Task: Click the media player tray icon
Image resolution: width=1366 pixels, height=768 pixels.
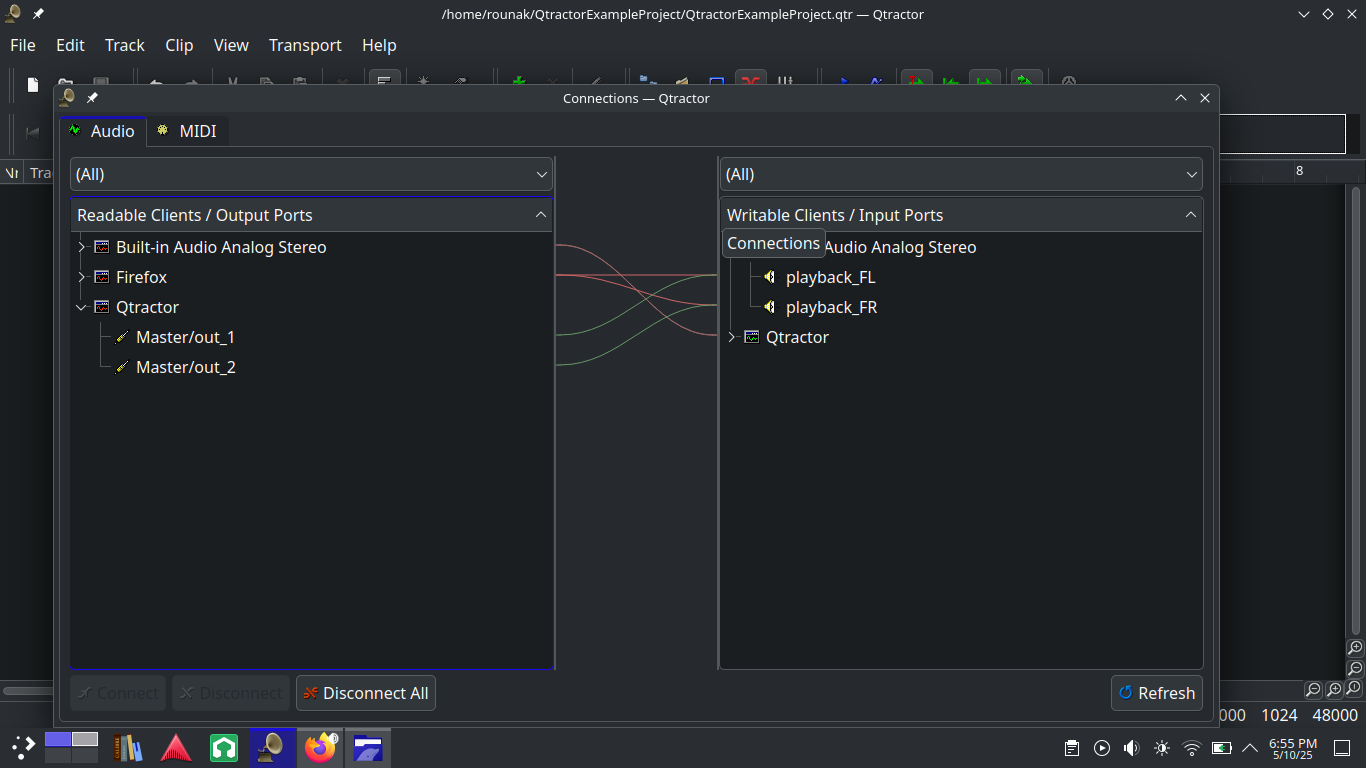Action: coord(1102,748)
